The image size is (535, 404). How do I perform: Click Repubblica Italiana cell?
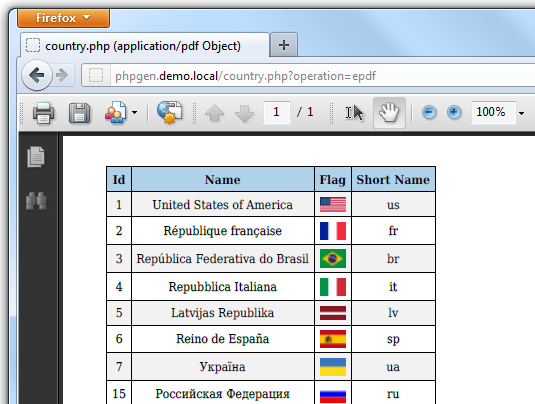pyautogui.click(x=222, y=287)
